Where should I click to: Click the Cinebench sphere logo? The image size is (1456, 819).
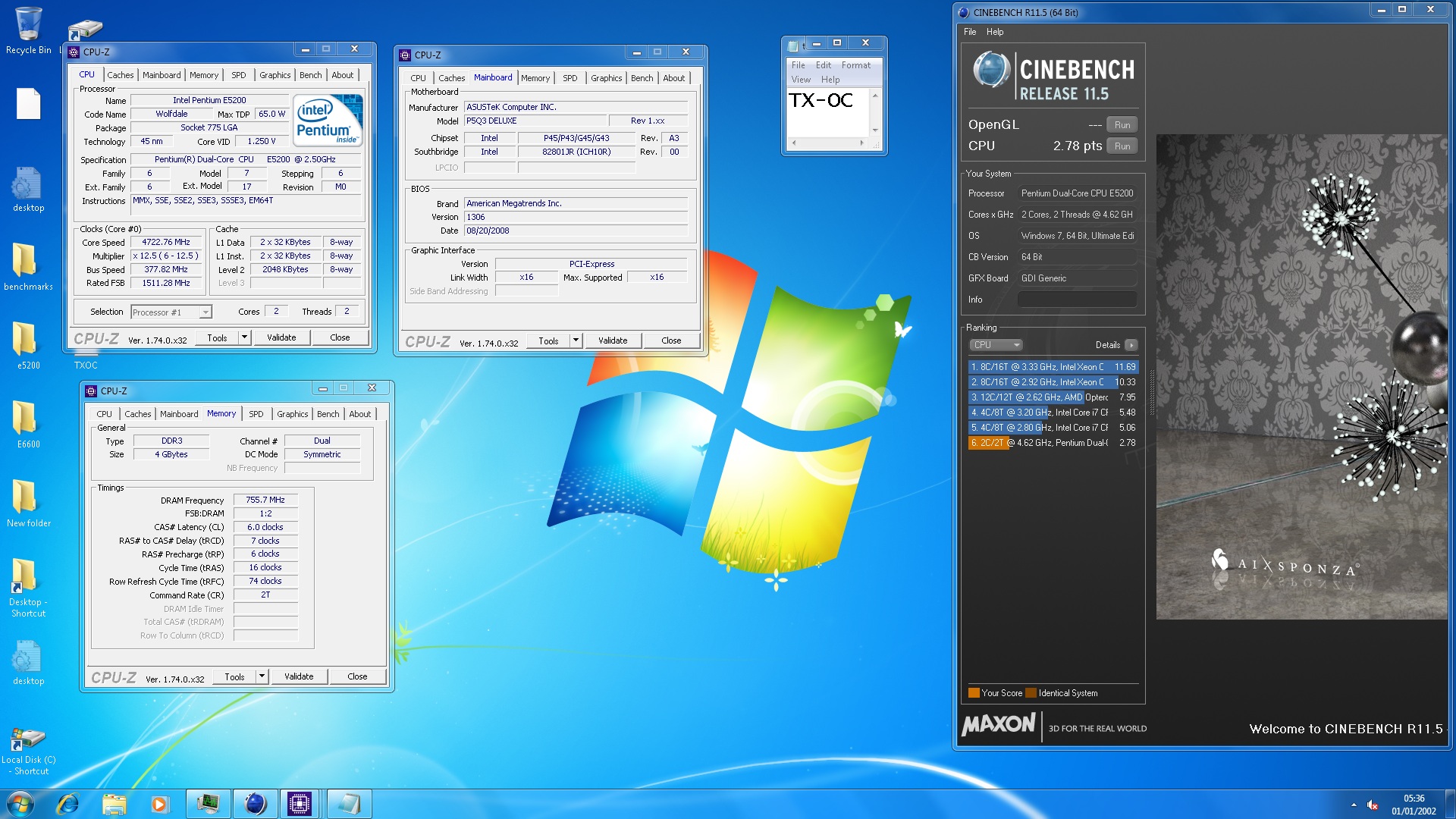[x=991, y=70]
